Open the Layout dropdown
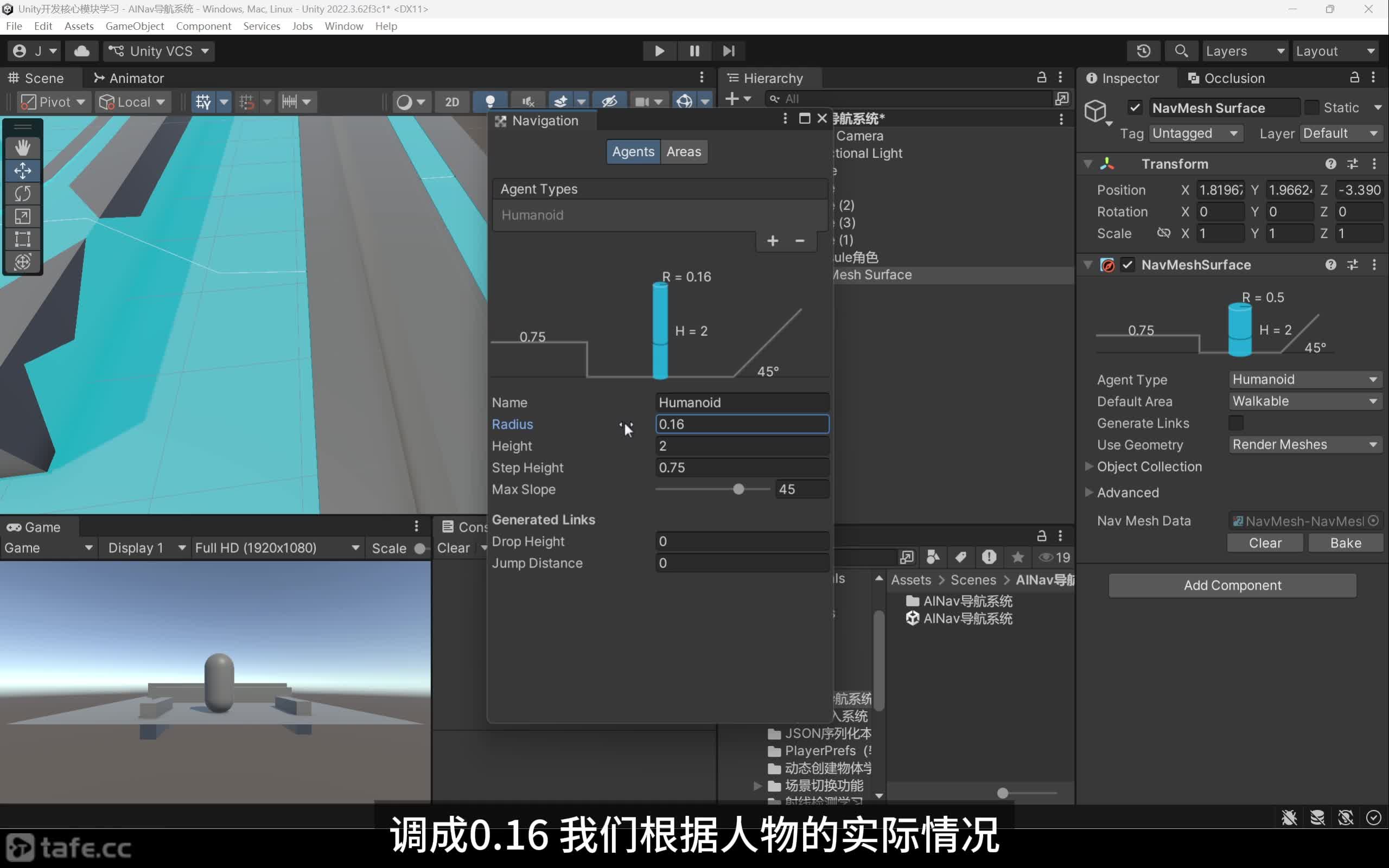The height and width of the screenshot is (868, 1389). click(1335, 51)
